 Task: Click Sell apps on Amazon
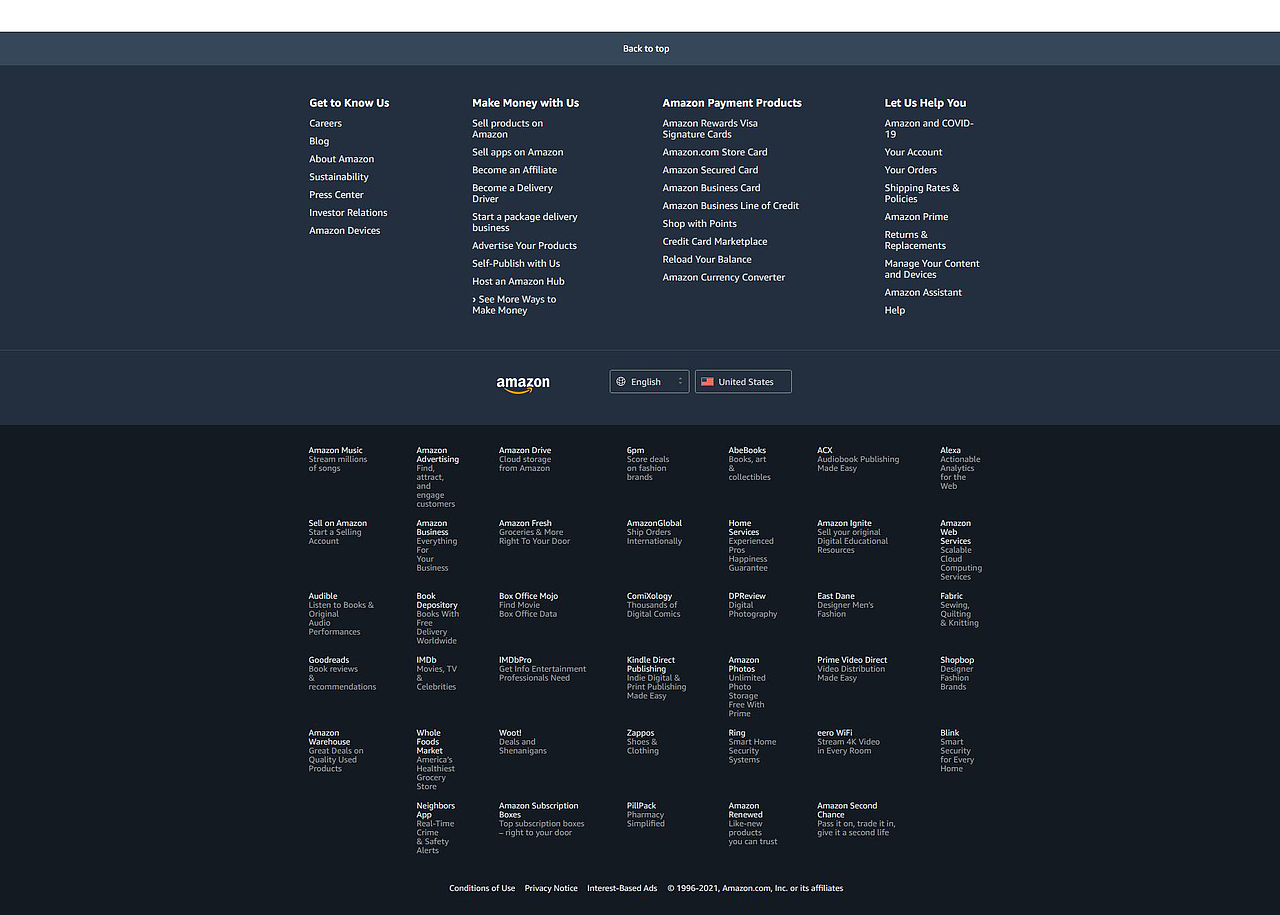click(x=517, y=153)
